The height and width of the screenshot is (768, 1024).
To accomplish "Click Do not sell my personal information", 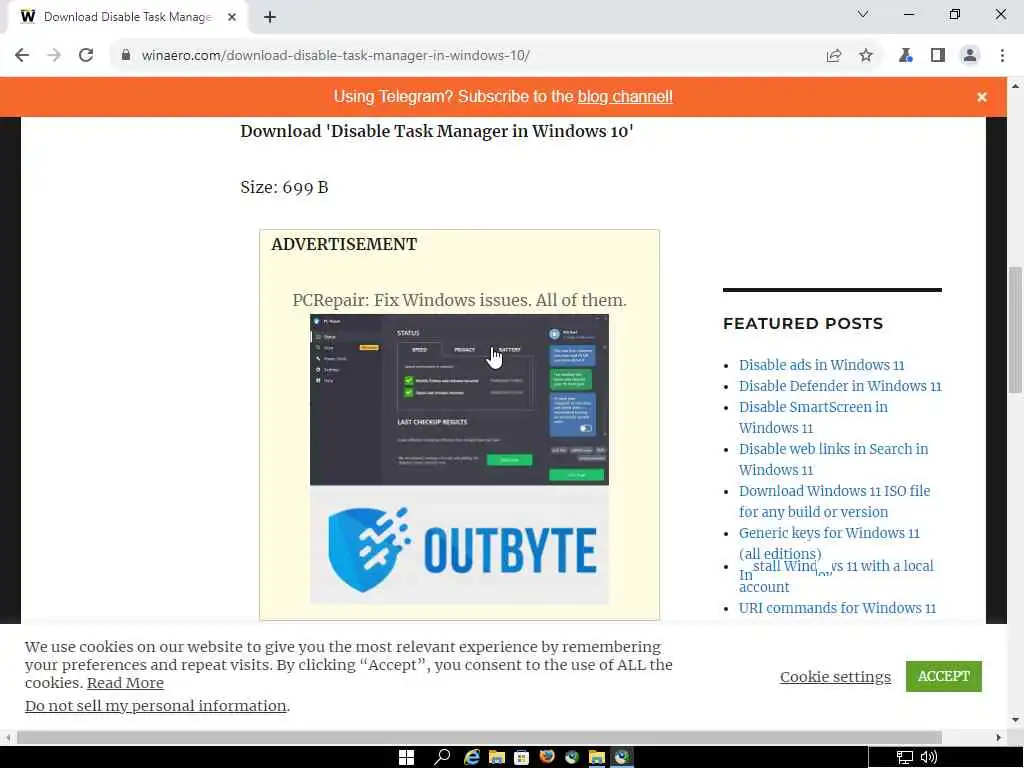I will click(x=155, y=706).
